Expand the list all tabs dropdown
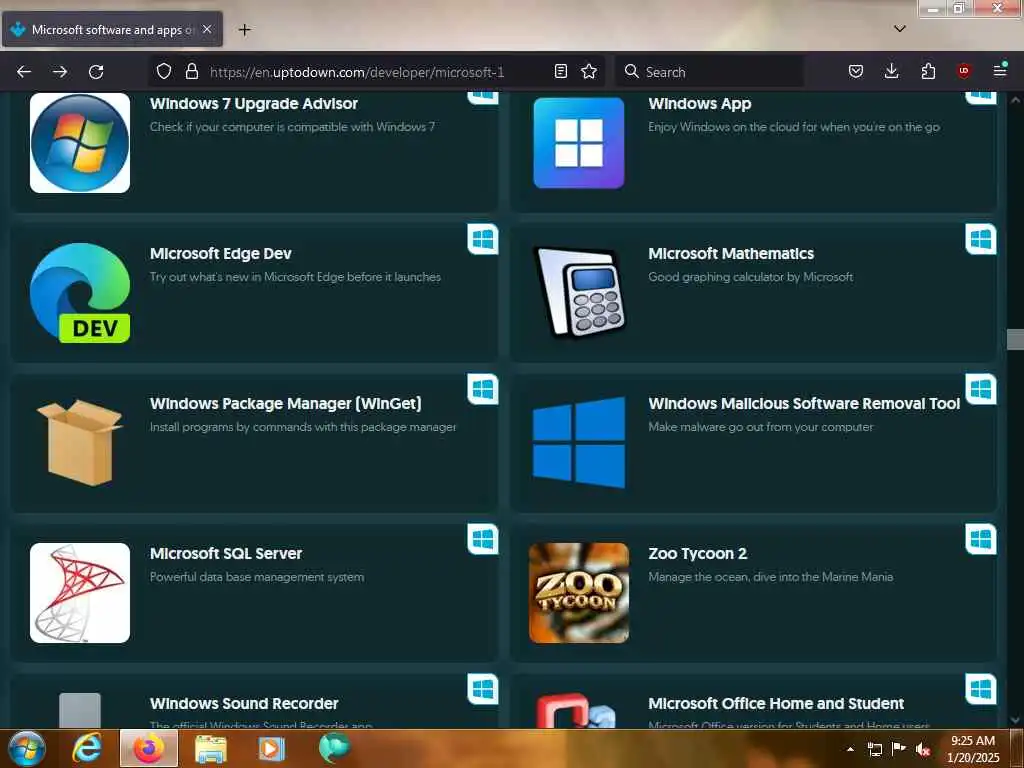This screenshot has height=768, width=1024. 899,29
